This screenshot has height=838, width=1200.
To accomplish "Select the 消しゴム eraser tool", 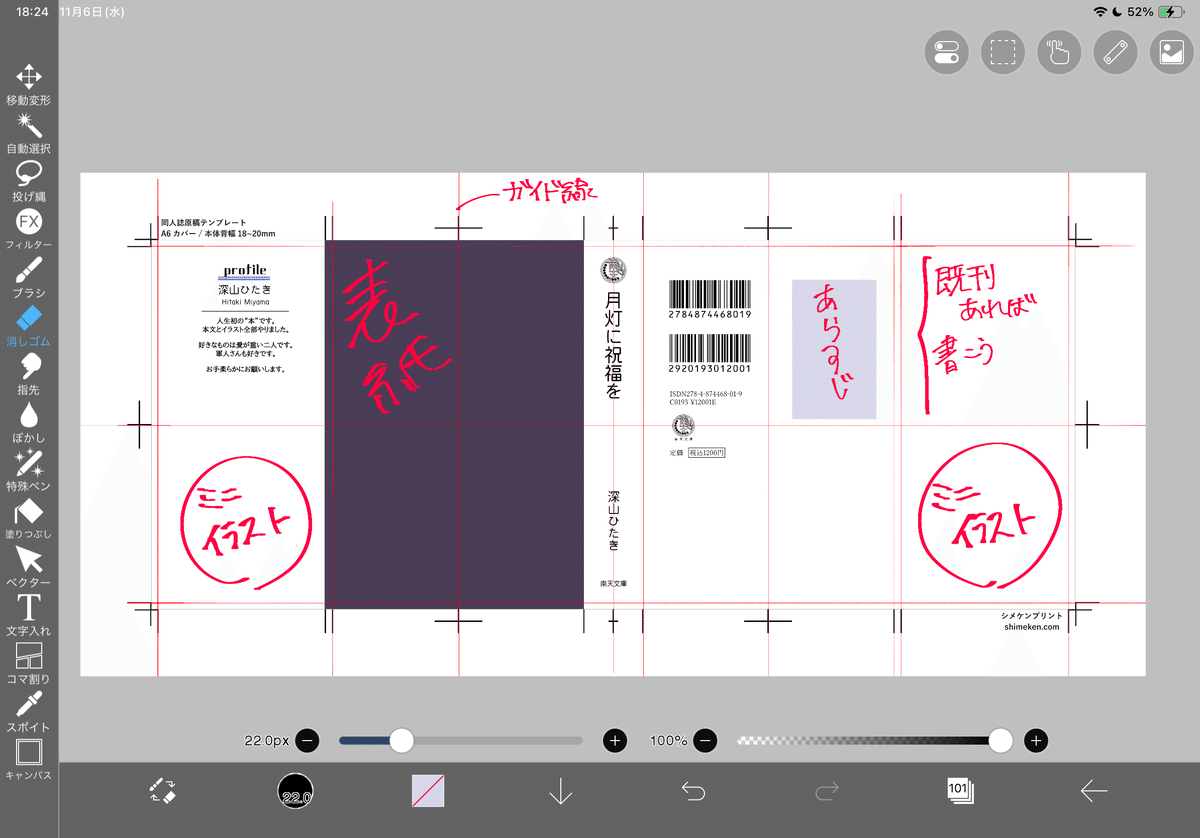I will [x=29, y=326].
